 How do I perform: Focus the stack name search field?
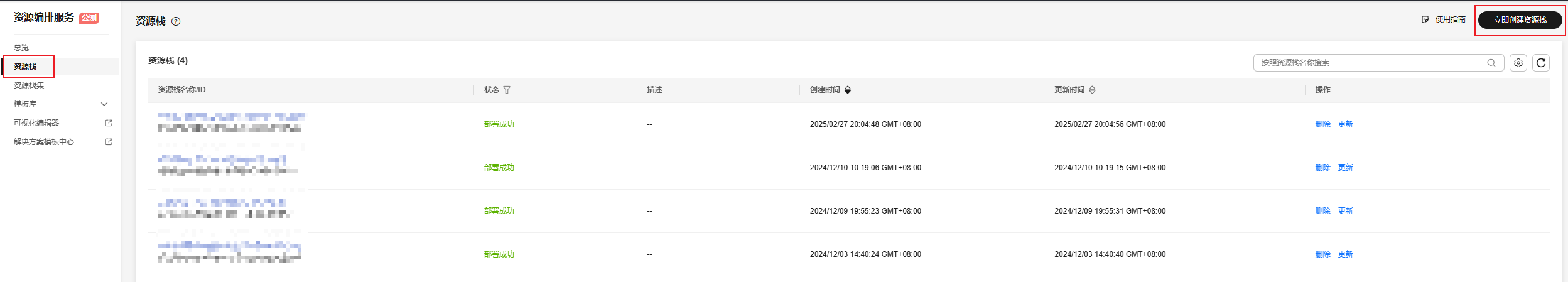pos(1369,63)
